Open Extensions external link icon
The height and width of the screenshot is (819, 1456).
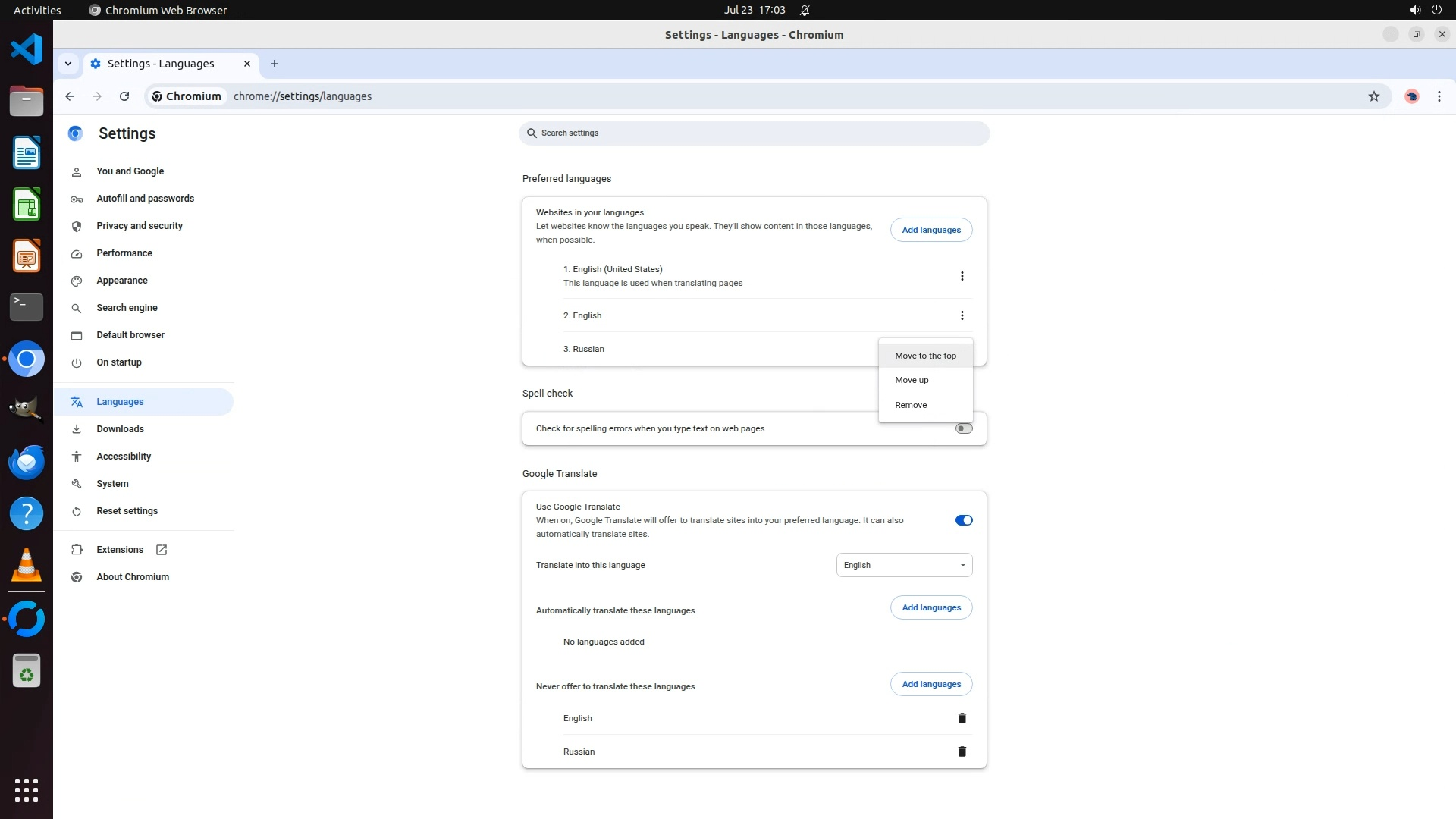pyautogui.click(x=162, y=550)
